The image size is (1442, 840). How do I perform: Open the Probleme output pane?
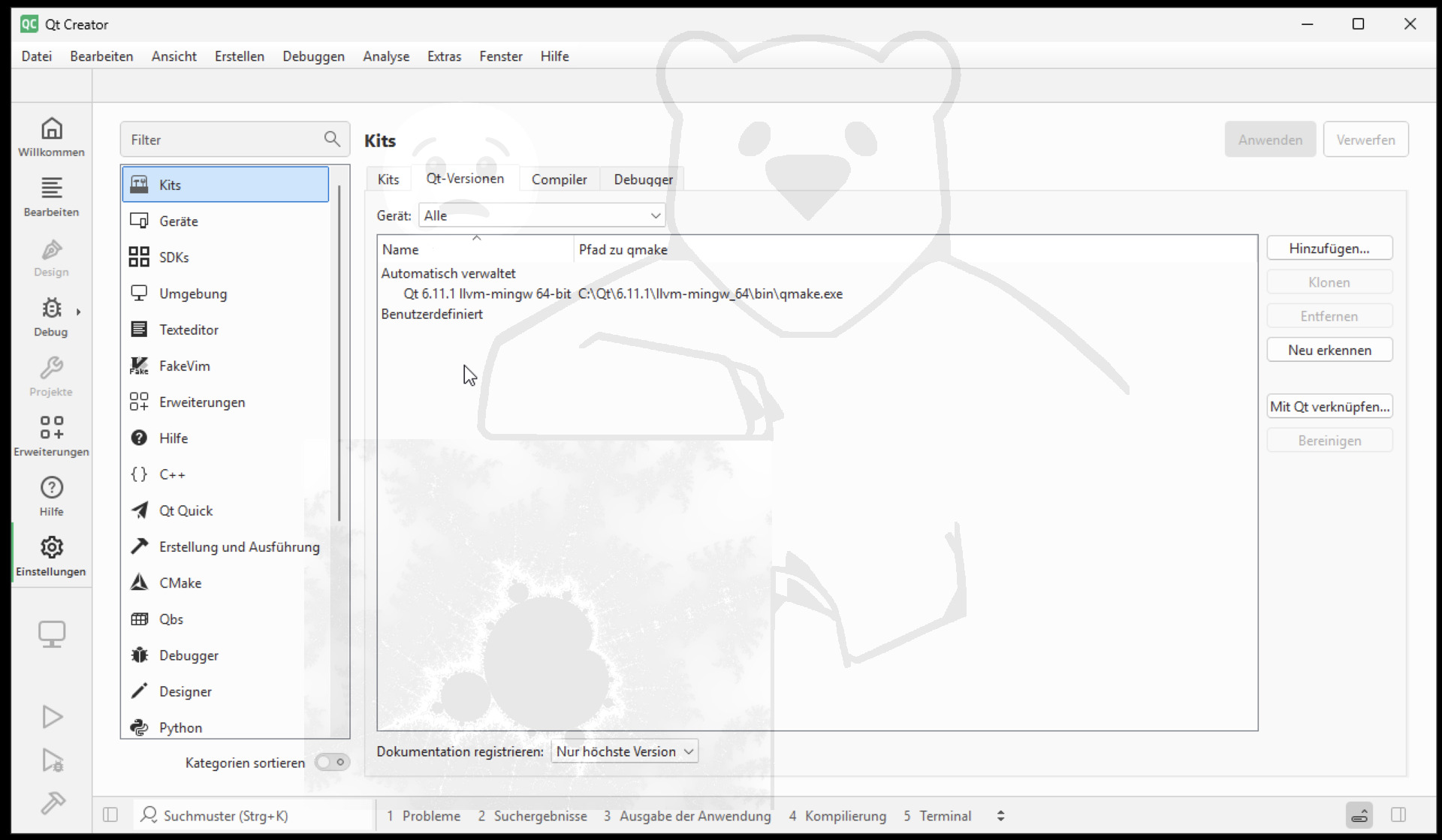point(424,815)
